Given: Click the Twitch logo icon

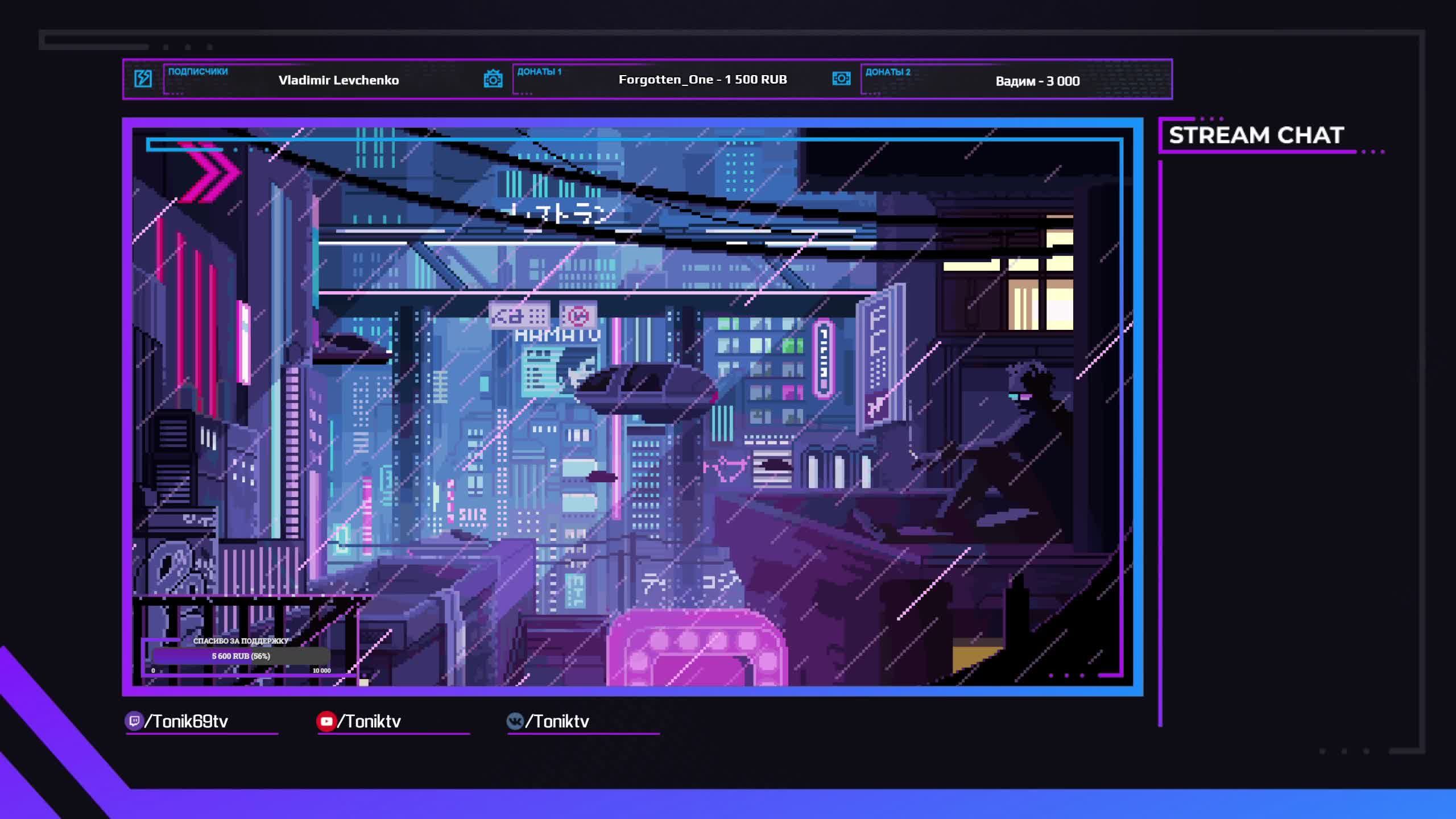Looking at the screenshot, I should [134, 721].
